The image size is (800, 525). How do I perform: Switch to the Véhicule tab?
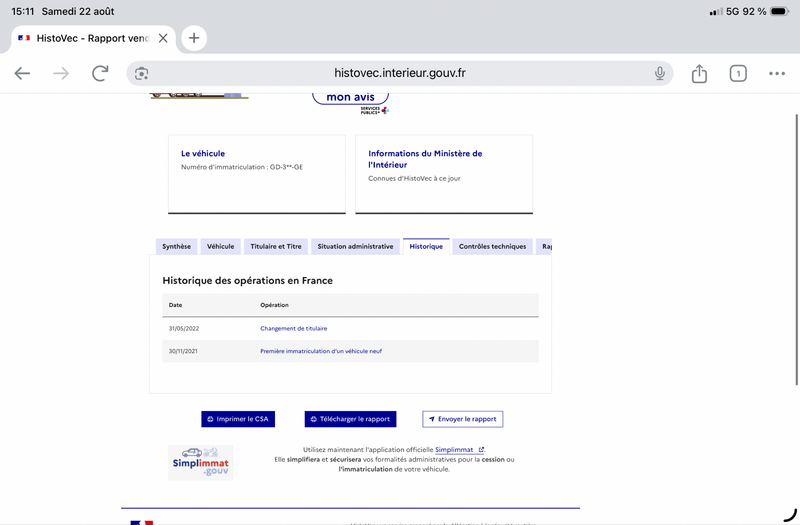pos(220,246)
